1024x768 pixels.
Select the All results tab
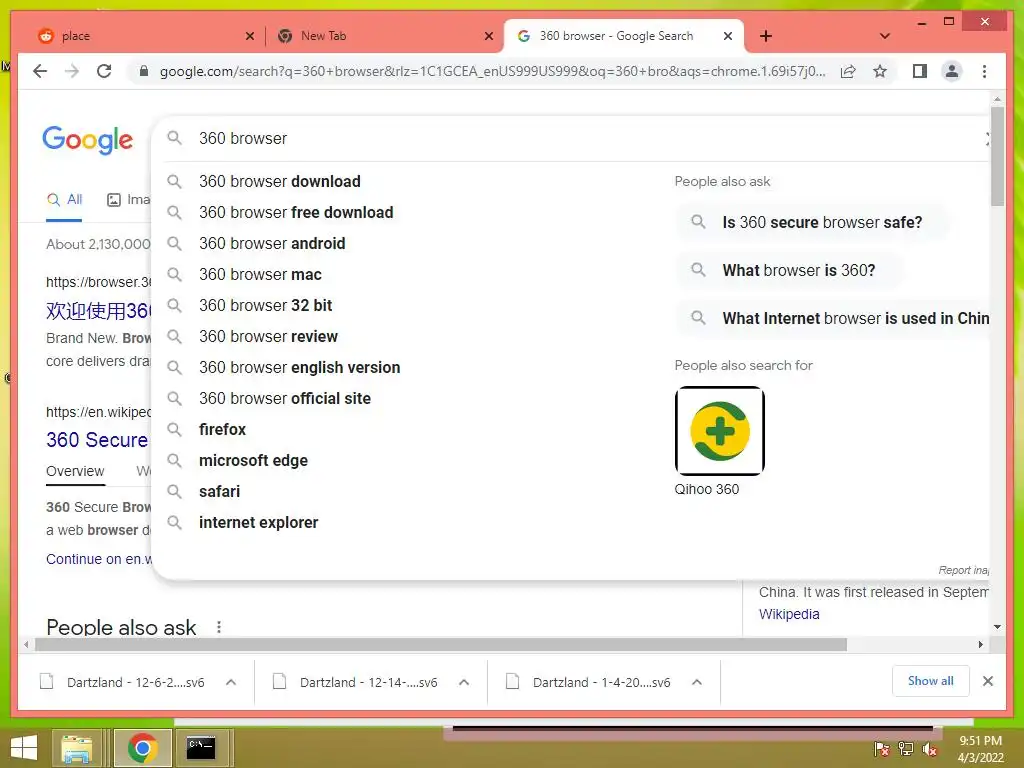tap(64, 200)
